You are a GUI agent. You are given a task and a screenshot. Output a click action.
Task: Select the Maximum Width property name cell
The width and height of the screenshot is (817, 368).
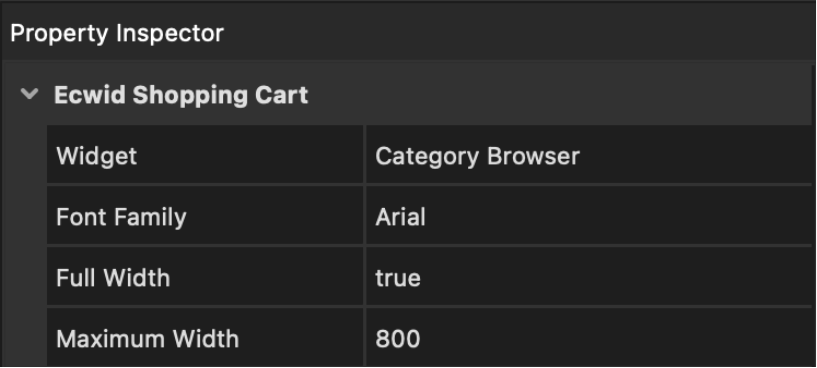(x=205, y=337)
